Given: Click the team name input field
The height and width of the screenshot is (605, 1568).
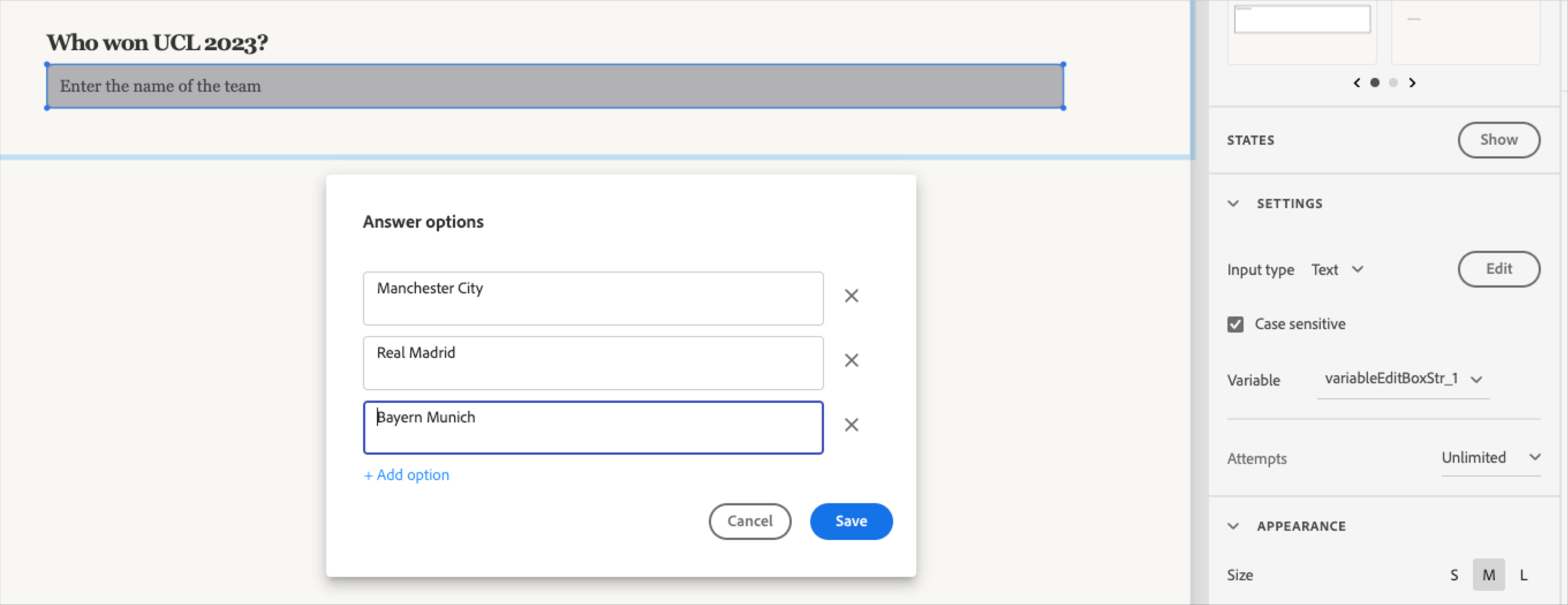Looking at the screenshot, I should [x=554, y=86].
